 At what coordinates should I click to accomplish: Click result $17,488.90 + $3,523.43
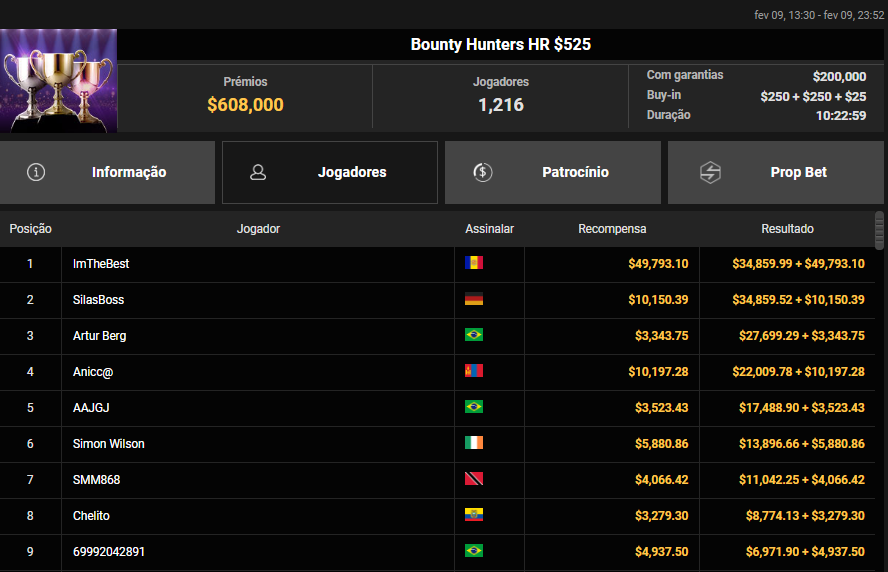802,408
